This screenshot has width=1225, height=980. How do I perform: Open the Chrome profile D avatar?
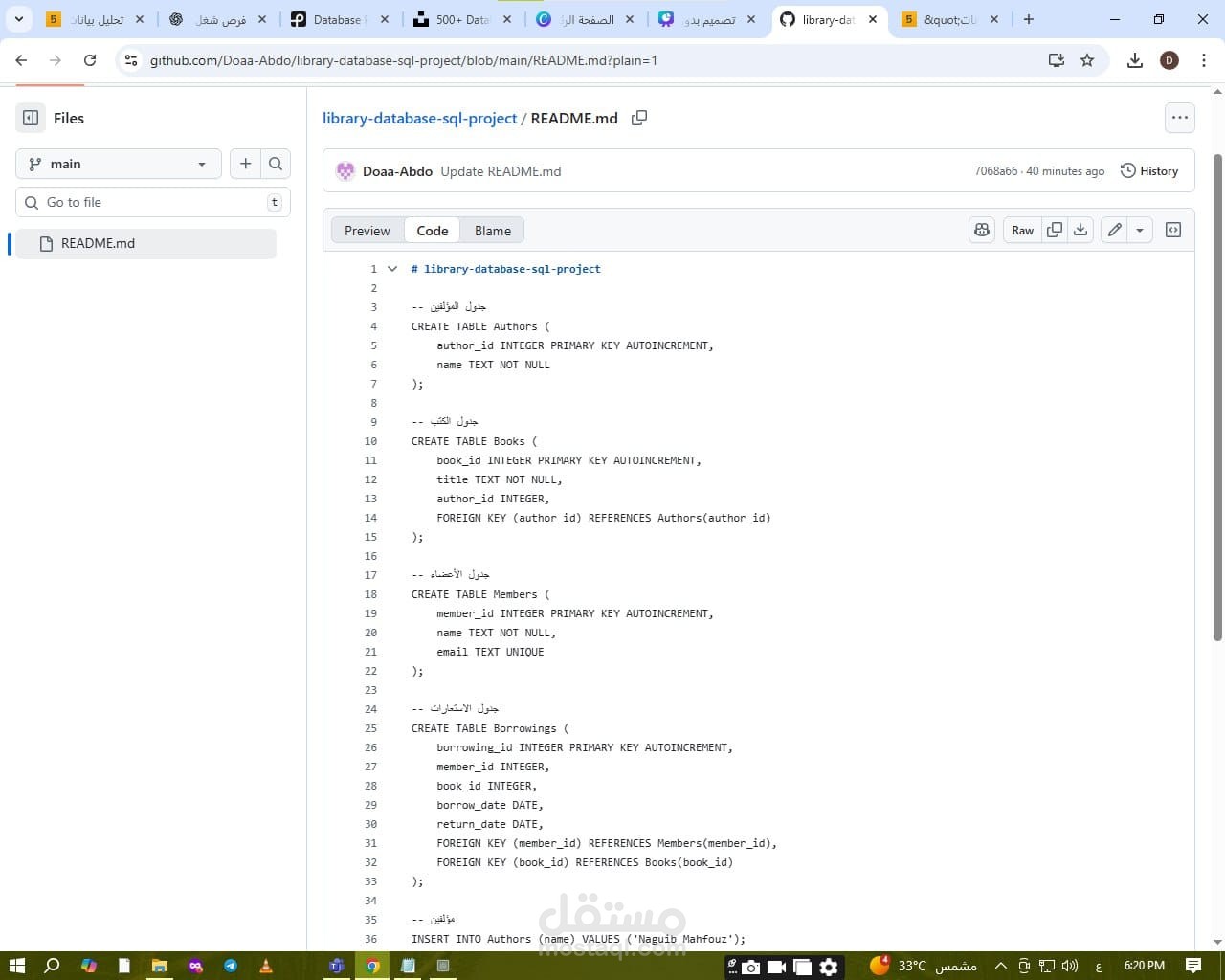coord(1169,60)
